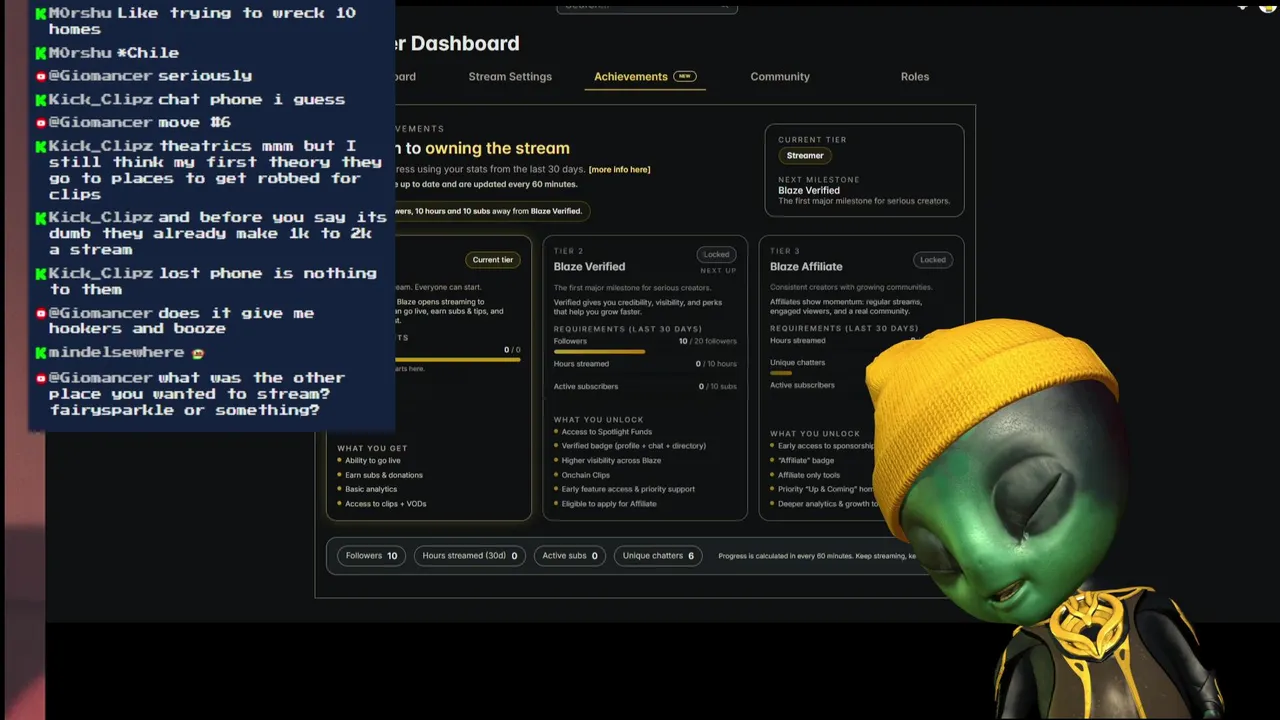Click the Locked badge on Blaze Verified card
Image resolution: width=1280 pixels, height=720 pixels.
[x=716, y=255]
